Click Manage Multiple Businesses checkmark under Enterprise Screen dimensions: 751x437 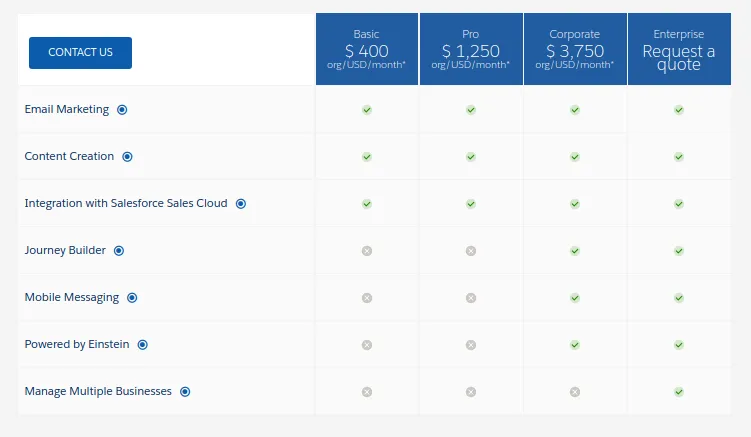click(679, 391)
